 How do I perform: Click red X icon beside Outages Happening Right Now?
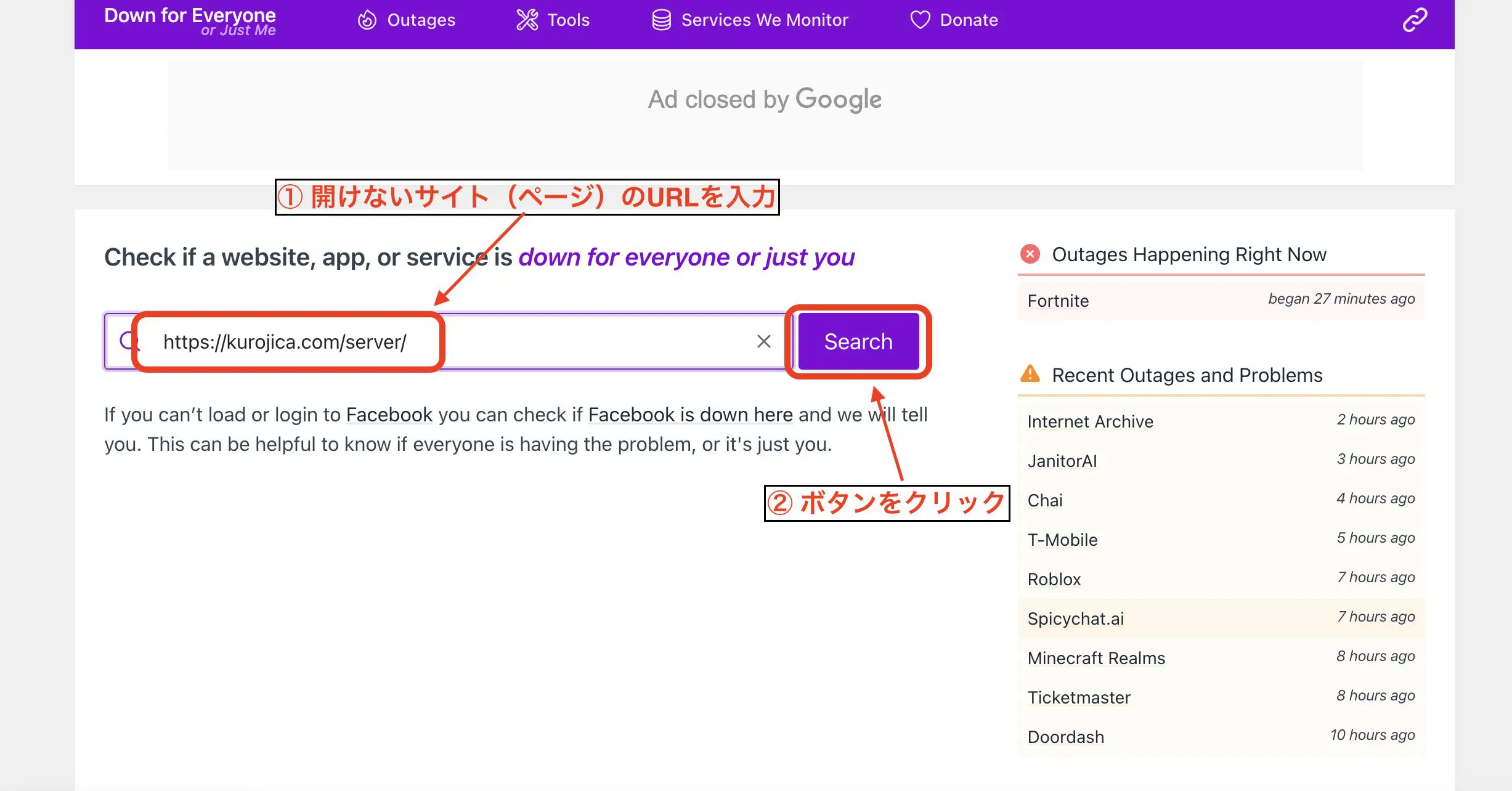pyautogui.click(x=1030, y=254)
